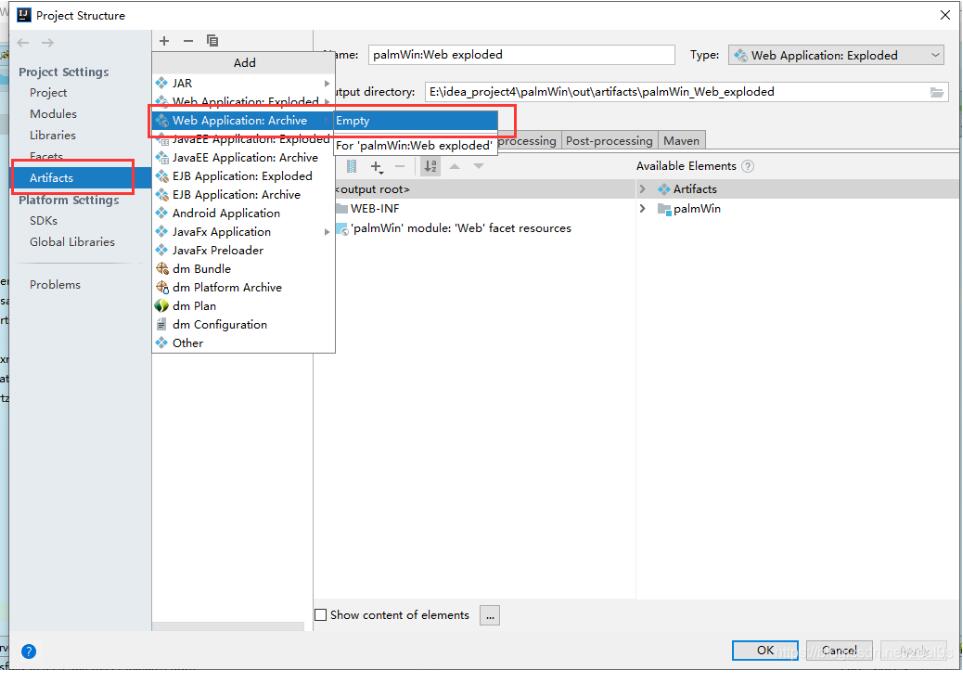This screenshot has height=673, width=963.
Task: Select the Empty submenu option
Action: coord(415,121)
